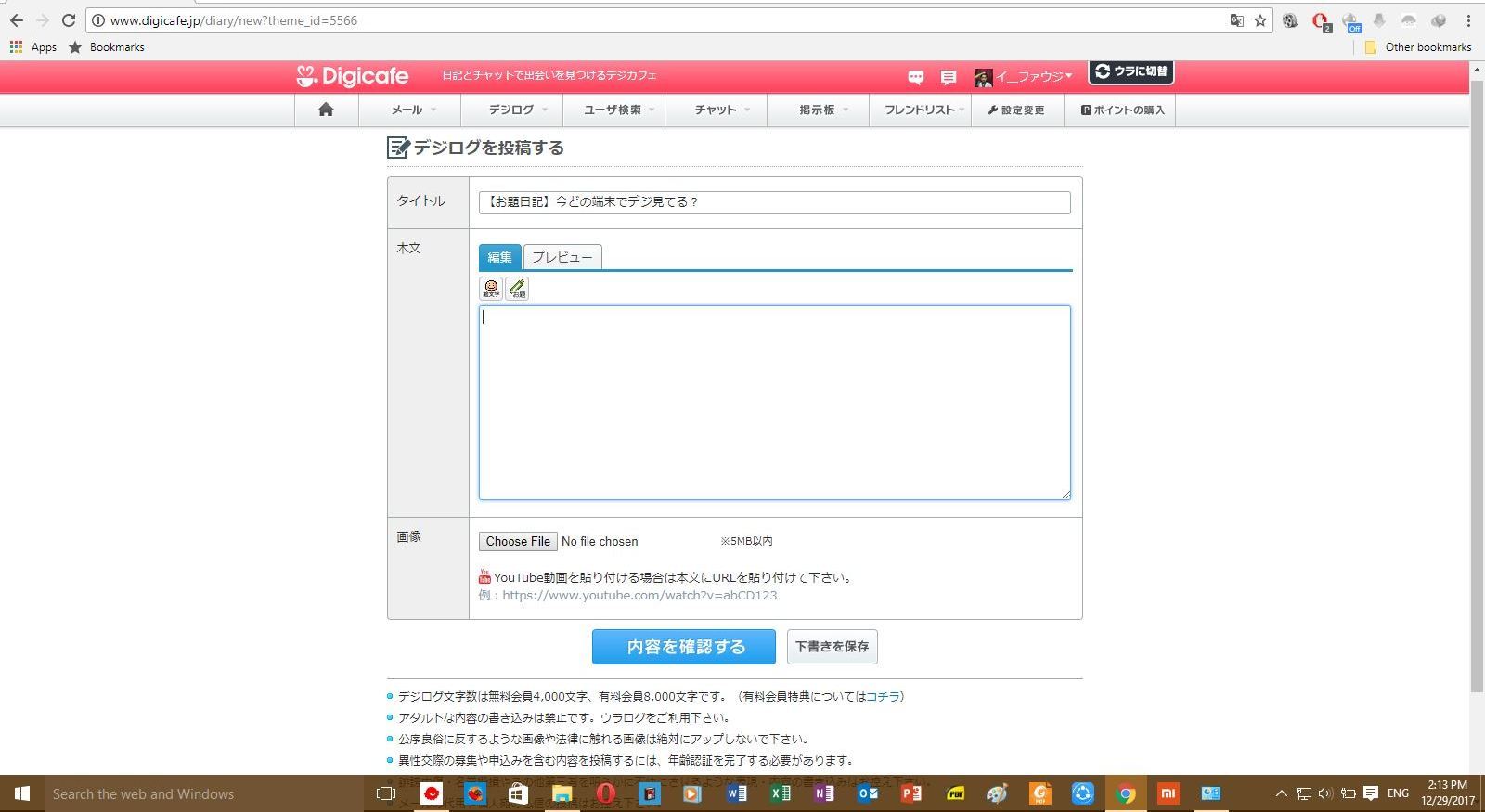Click the translate page icon in address bar
This screenshot has height=812, width=1485.
[1236, 20]
